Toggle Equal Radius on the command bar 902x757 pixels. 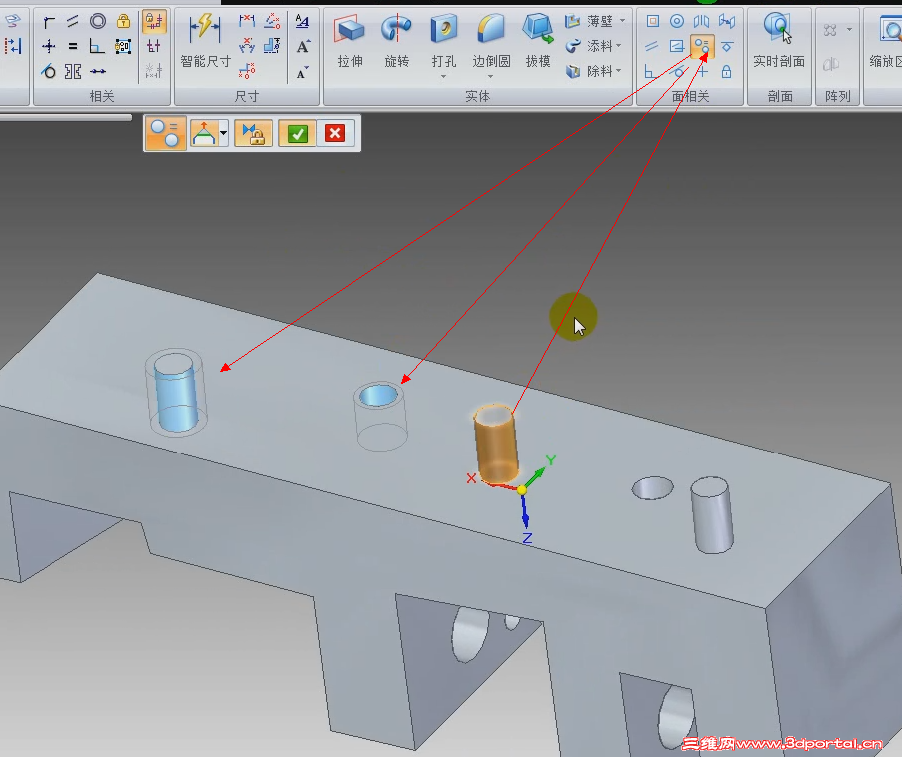(165, 133)
